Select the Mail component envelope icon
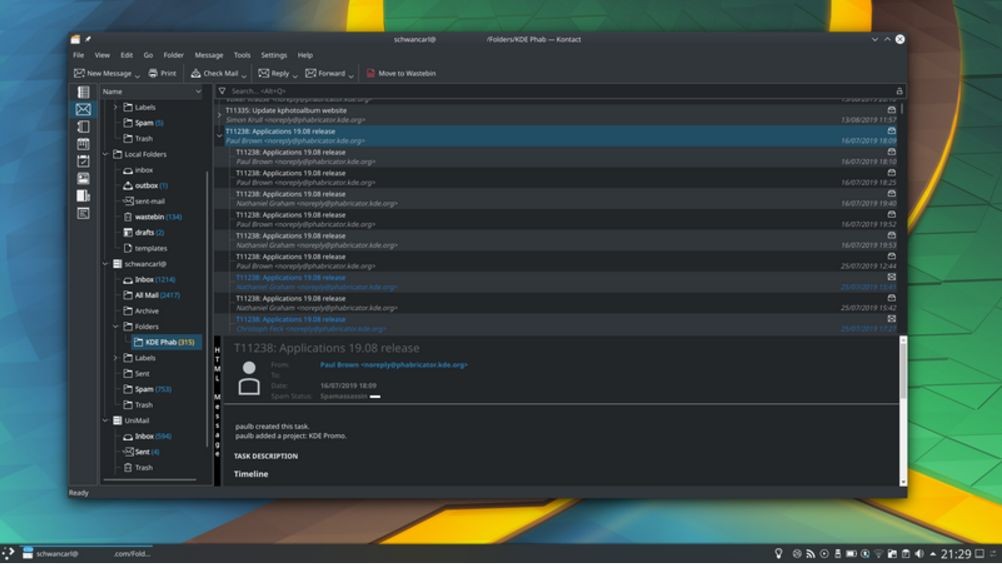1002x564 pixels. [83, 109]
